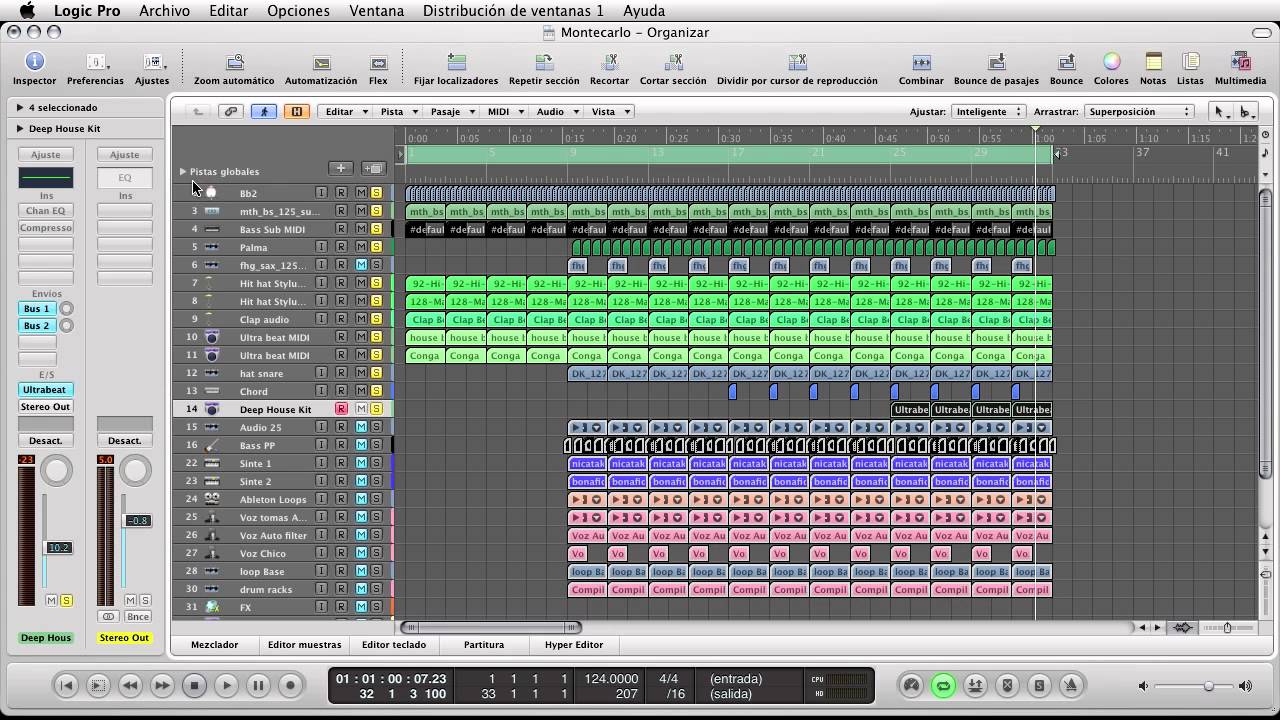Adjust the Stereo Out volume fader
This screenshot has width=1280, height=720.
click(x=137, y=521)
